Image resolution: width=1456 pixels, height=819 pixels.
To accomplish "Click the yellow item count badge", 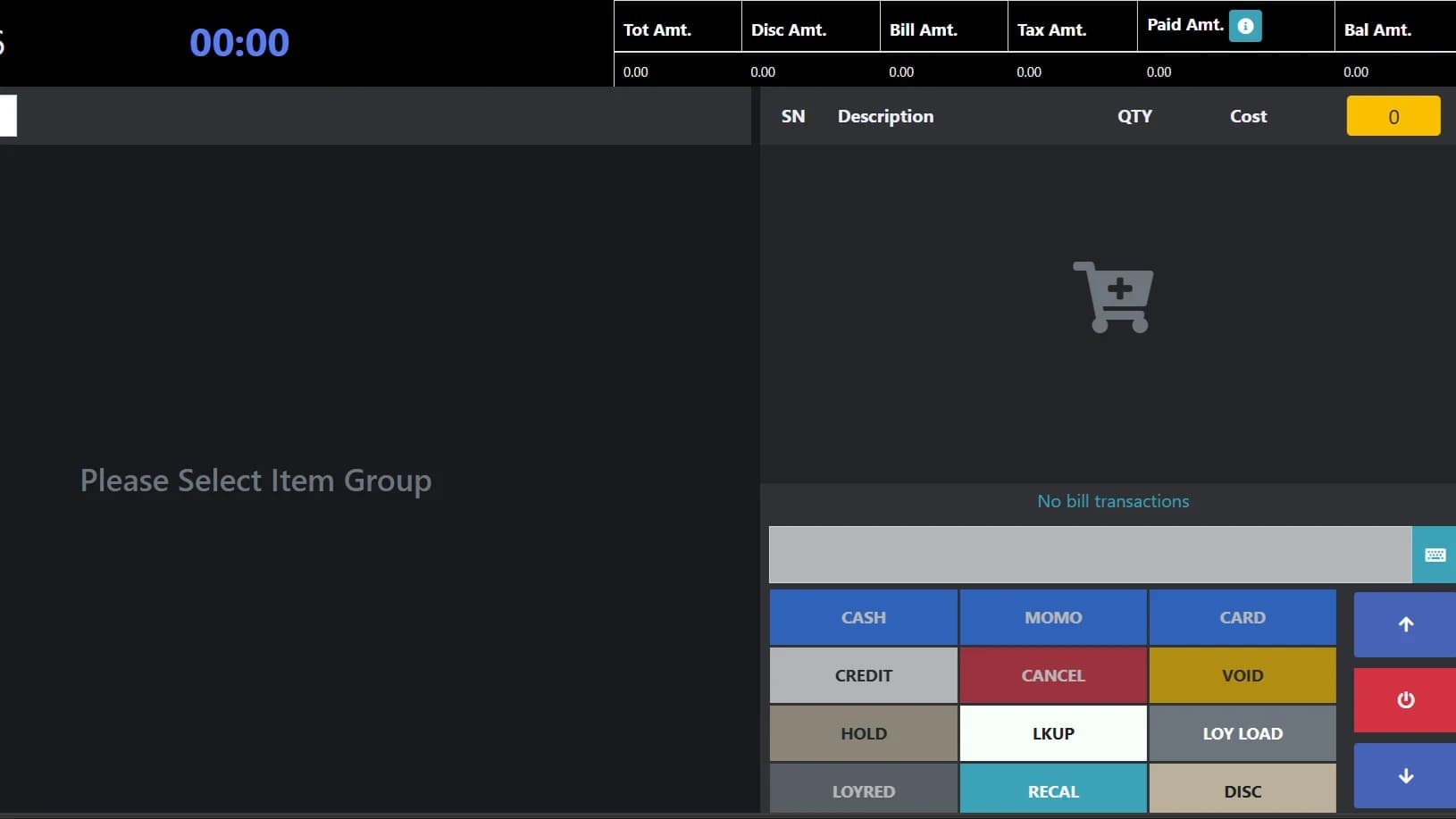I will click(x=1393, y=116).
